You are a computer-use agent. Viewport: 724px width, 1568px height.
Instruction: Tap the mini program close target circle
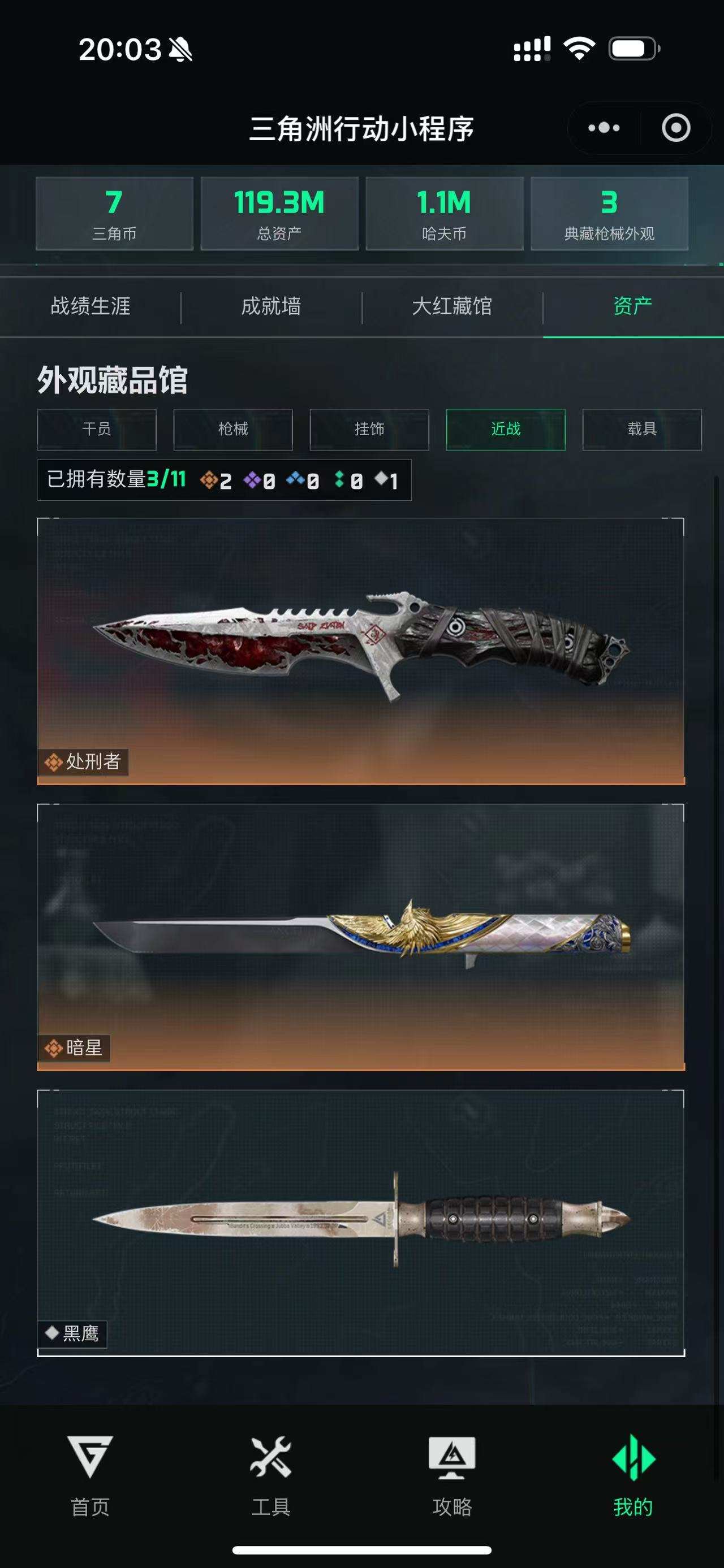pos(676,128)
